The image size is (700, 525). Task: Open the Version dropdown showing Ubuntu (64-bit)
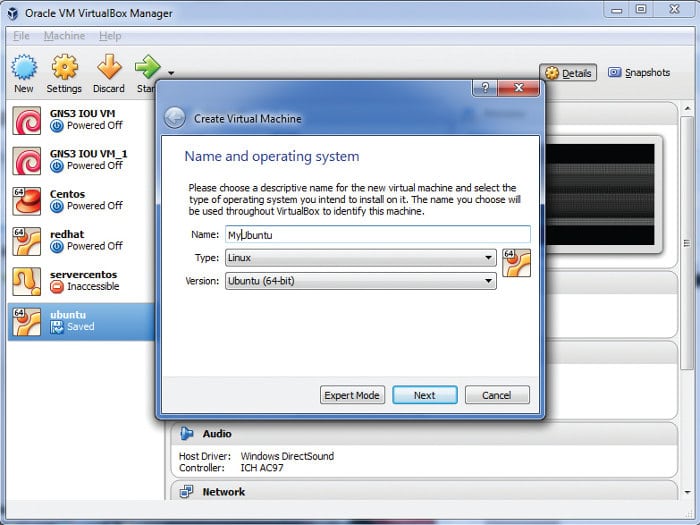pos(361,281)
